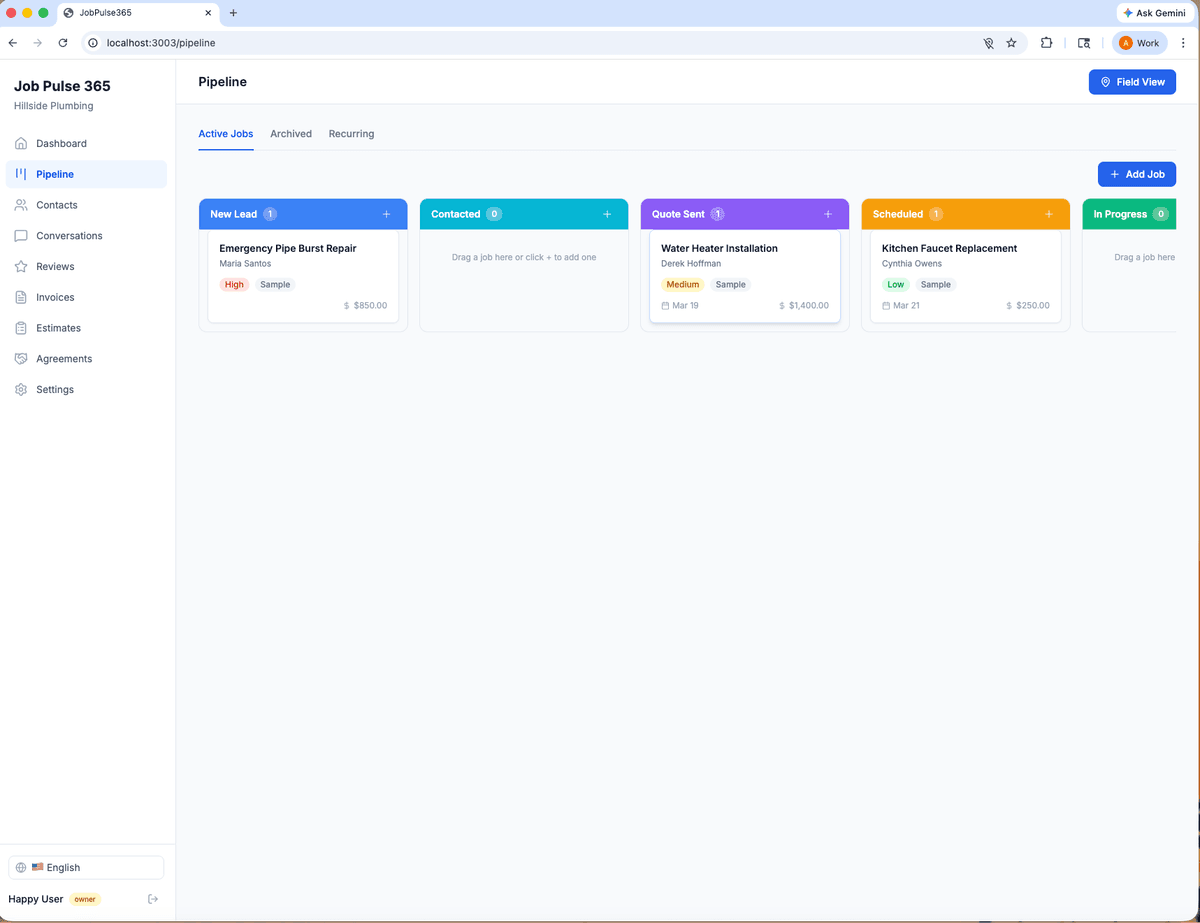Open the Dashboard via the house icon

click(20, 143)
